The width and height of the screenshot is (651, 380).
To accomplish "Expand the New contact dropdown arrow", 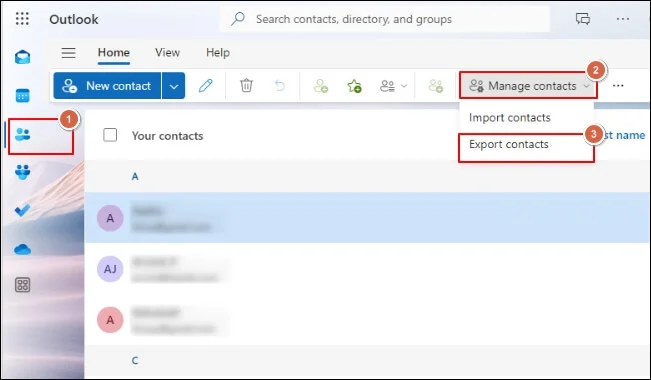I will [x=174, y=86].
